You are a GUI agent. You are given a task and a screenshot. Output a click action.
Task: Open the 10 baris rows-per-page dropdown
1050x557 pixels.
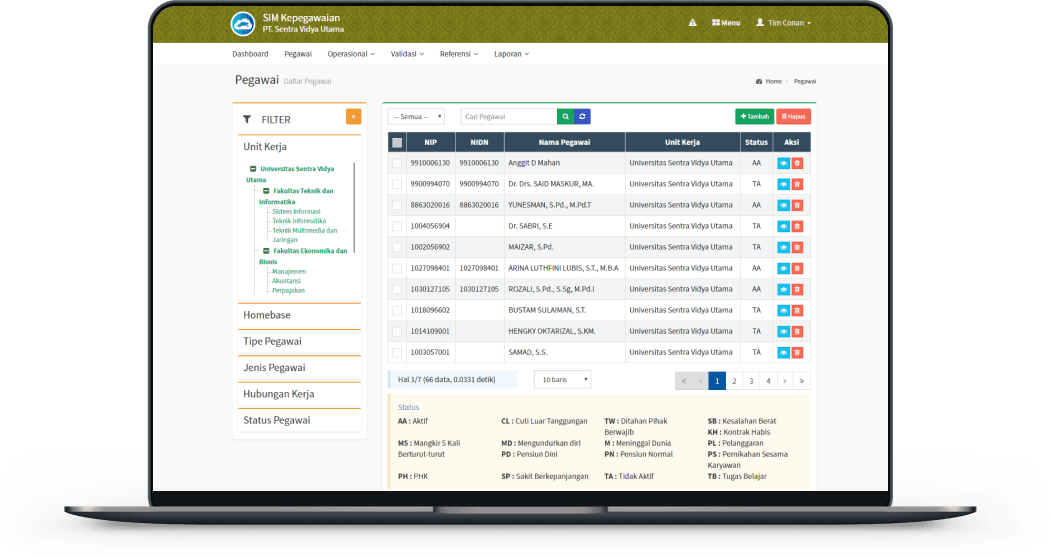[x=562, y=380]
